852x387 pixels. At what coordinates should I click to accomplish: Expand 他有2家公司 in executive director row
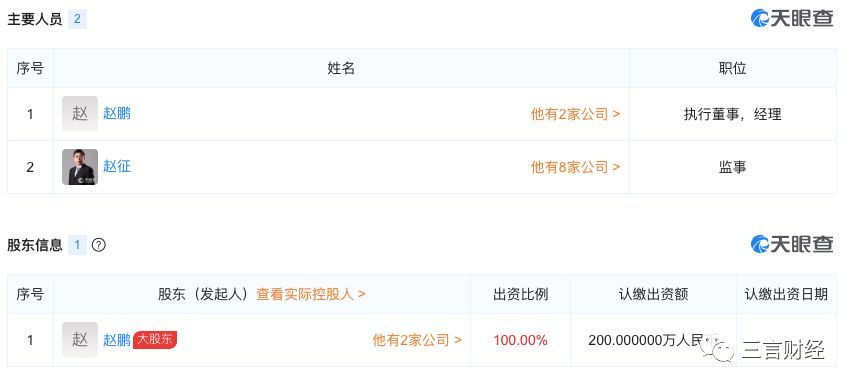point(575,114)
